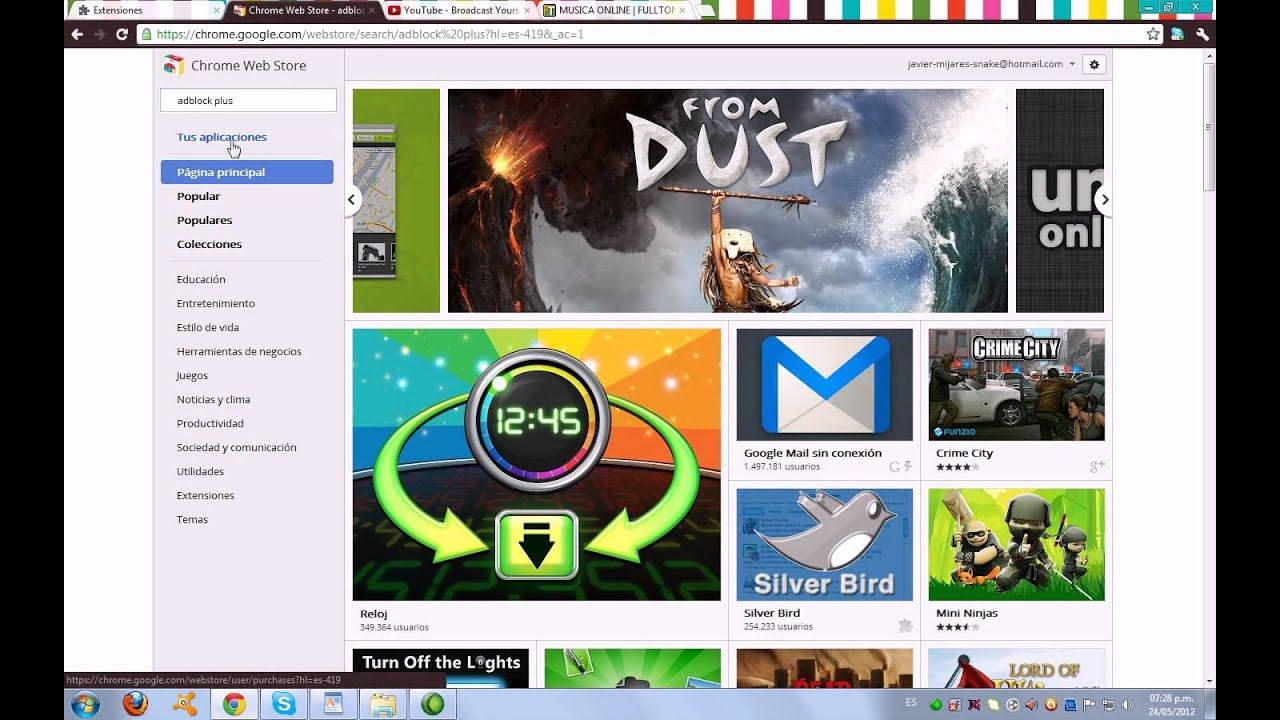
Task: Open Colecciones in the sidebar
Action: click(x=209, y=244)
